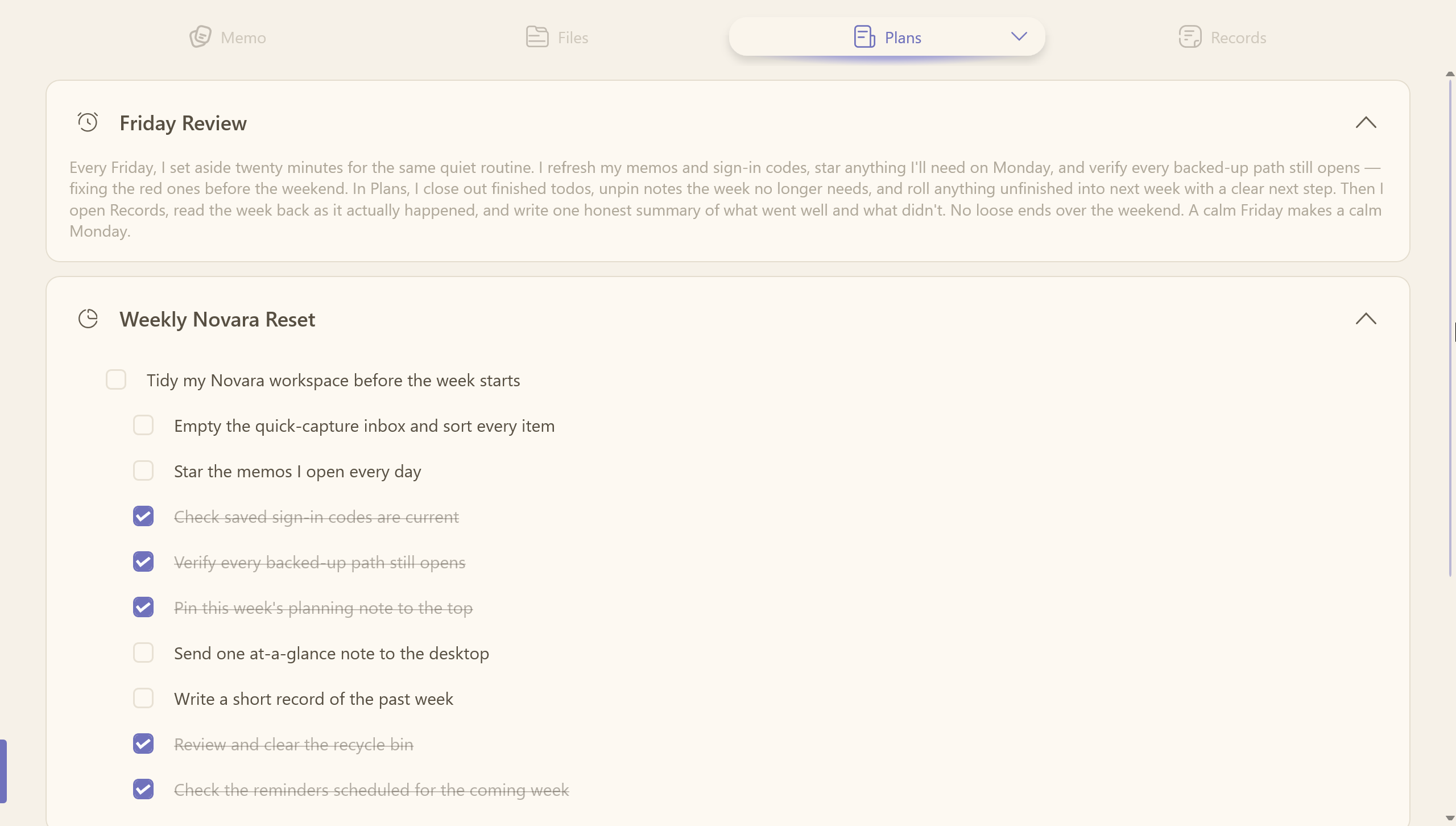Click 'Review and clear the recycle bin' text
Image resolution: width=1456 pixels, height=826 pixels.
[293, 744]
